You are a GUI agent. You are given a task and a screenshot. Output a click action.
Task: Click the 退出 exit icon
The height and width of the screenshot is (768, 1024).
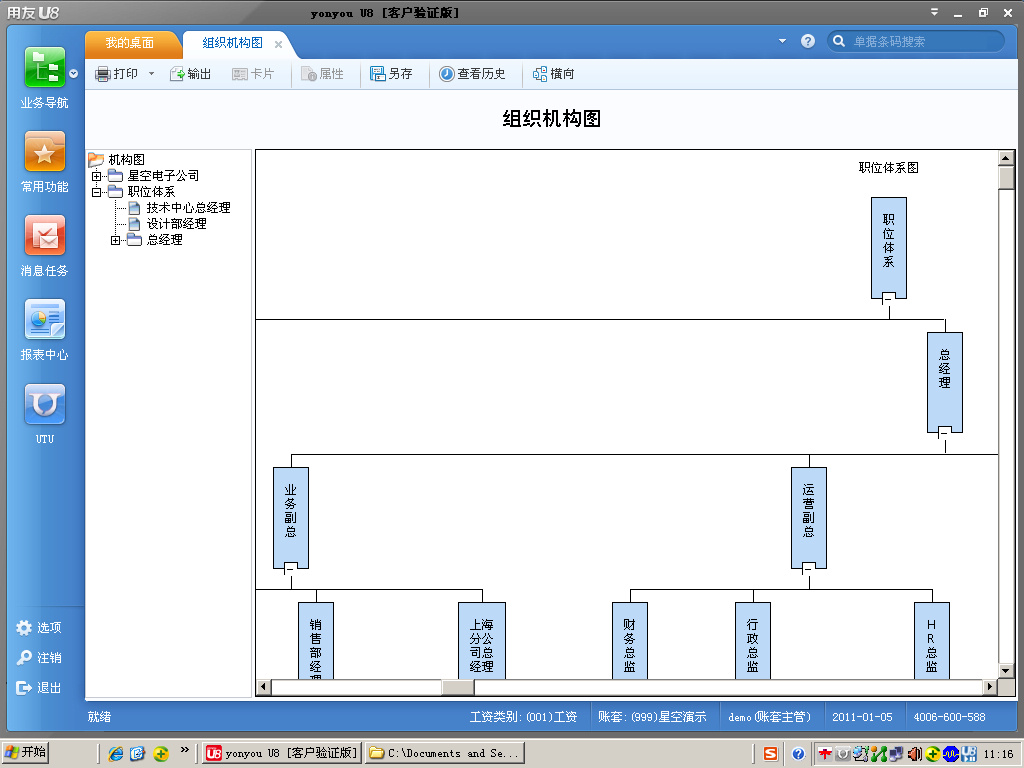(39, 688)
